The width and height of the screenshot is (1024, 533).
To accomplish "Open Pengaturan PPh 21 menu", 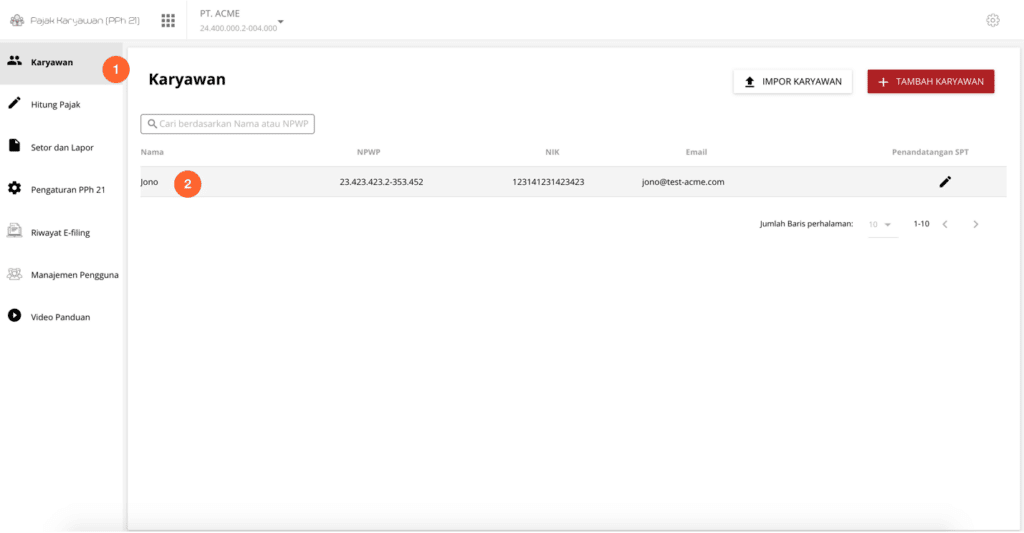I will click(61, 189).
